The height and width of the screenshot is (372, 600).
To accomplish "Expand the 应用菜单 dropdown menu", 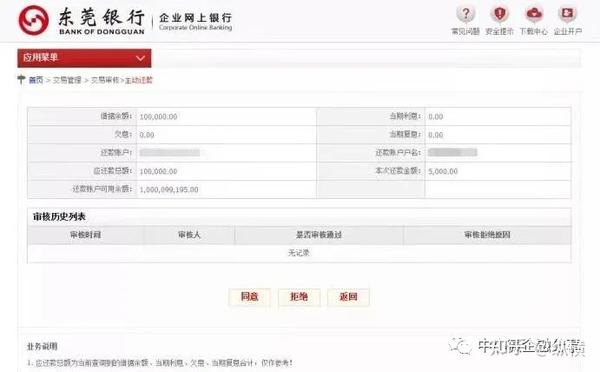I will click(84, 58).
